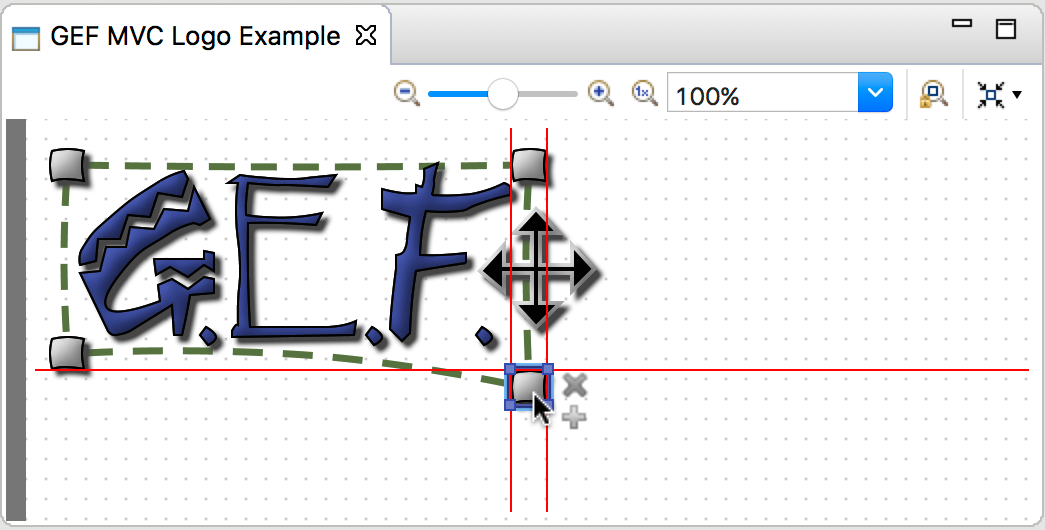Click the bottom-left gray anchor handle
The image size is (1045, 530).
pos(68,353)
